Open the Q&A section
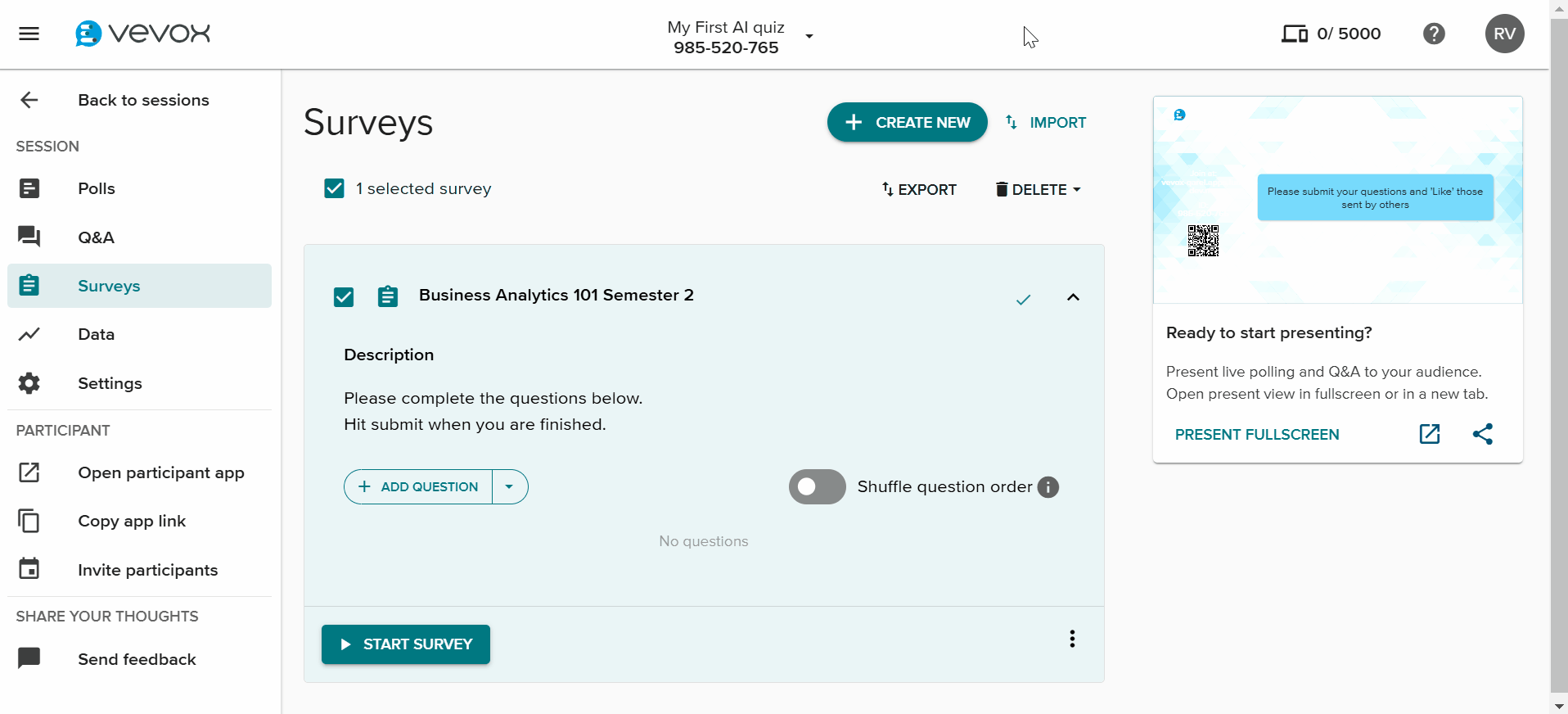 pos(139,237)
